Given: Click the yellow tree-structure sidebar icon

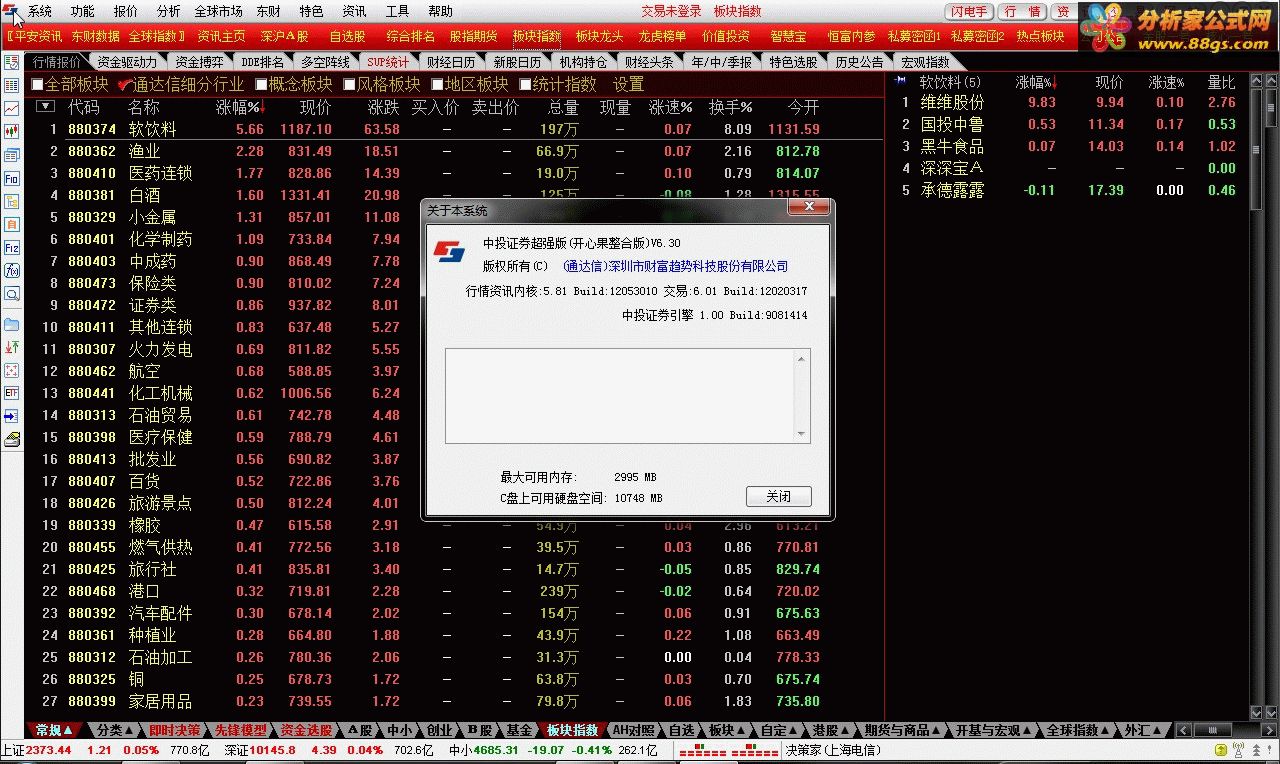Looking at the screenshot, I should (12, 201).
